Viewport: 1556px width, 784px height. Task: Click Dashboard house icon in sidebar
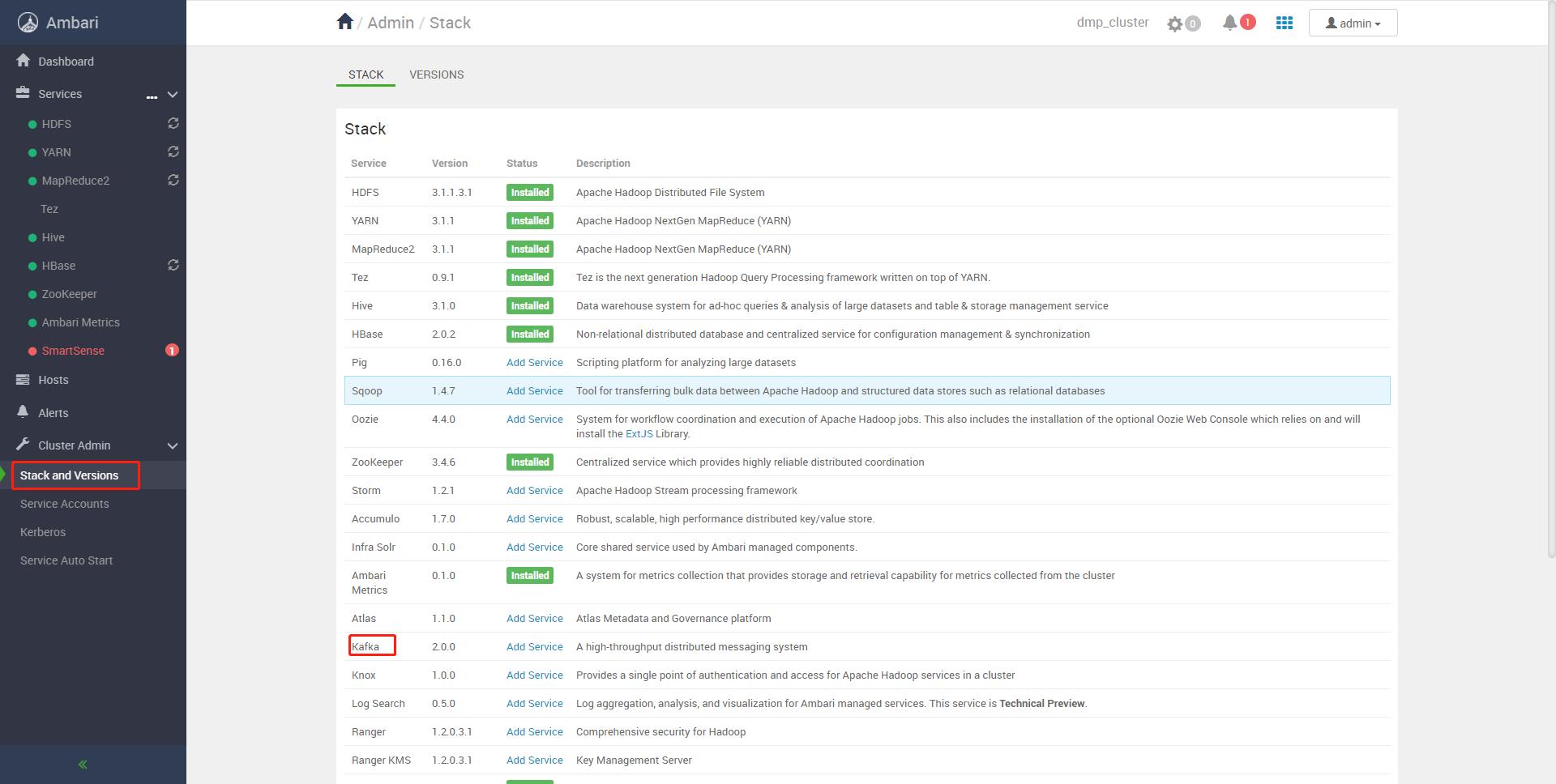click(23, 61)
